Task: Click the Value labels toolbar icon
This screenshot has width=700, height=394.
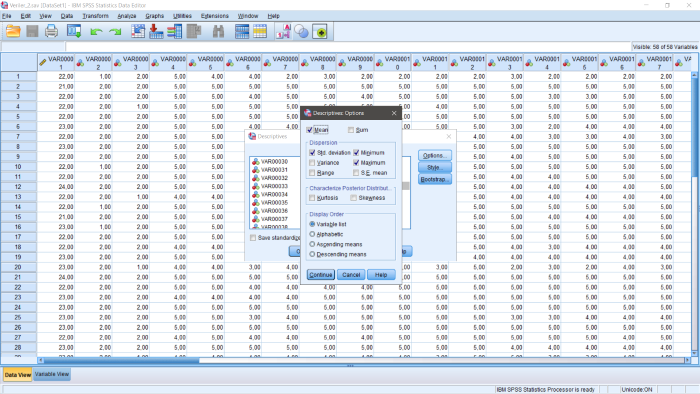Action: [x=283, y=31]
